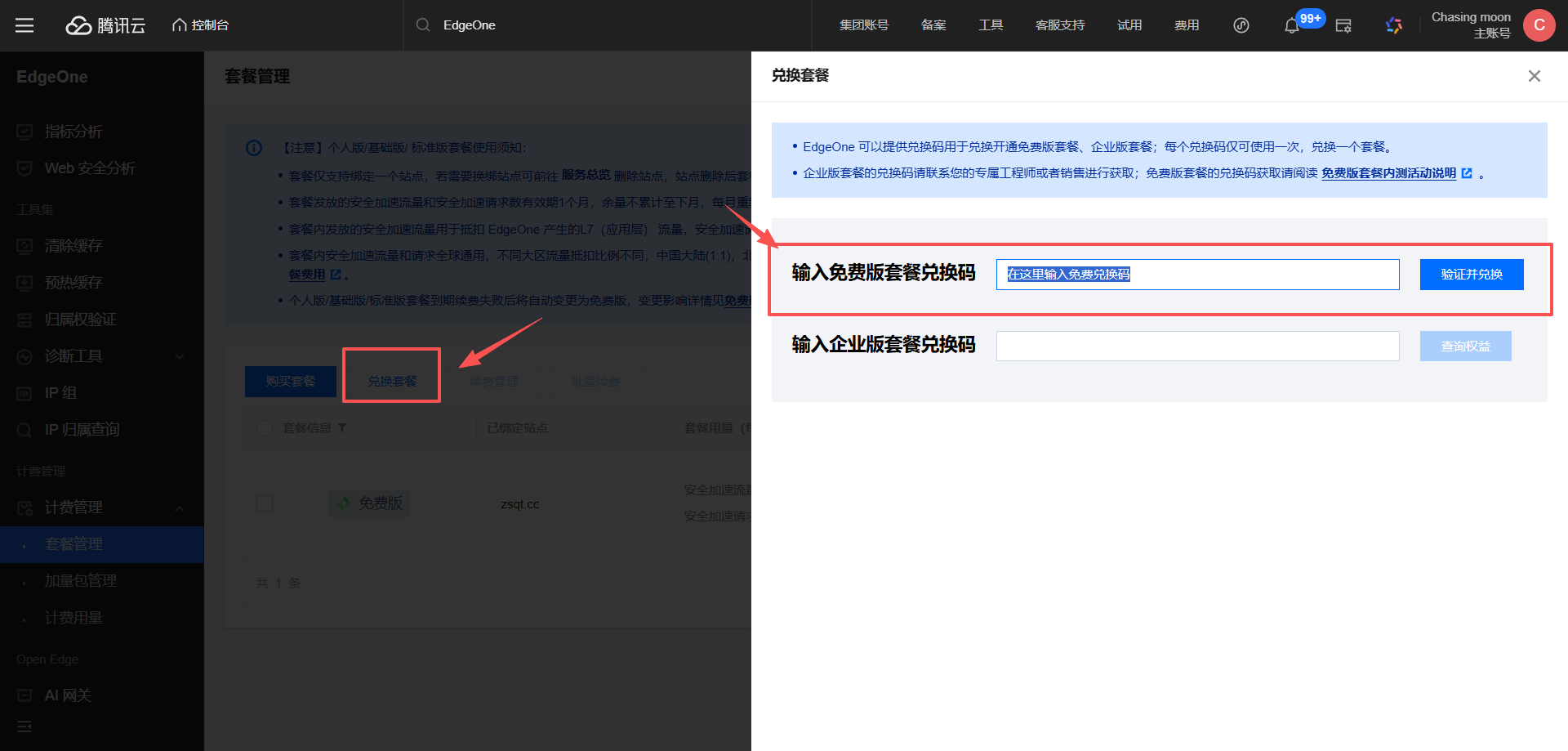Image resolution: width=1568 pixels, height=751 pixels.
Task: Open the colorful AI assistant icon
Action: pos(1394,25)
